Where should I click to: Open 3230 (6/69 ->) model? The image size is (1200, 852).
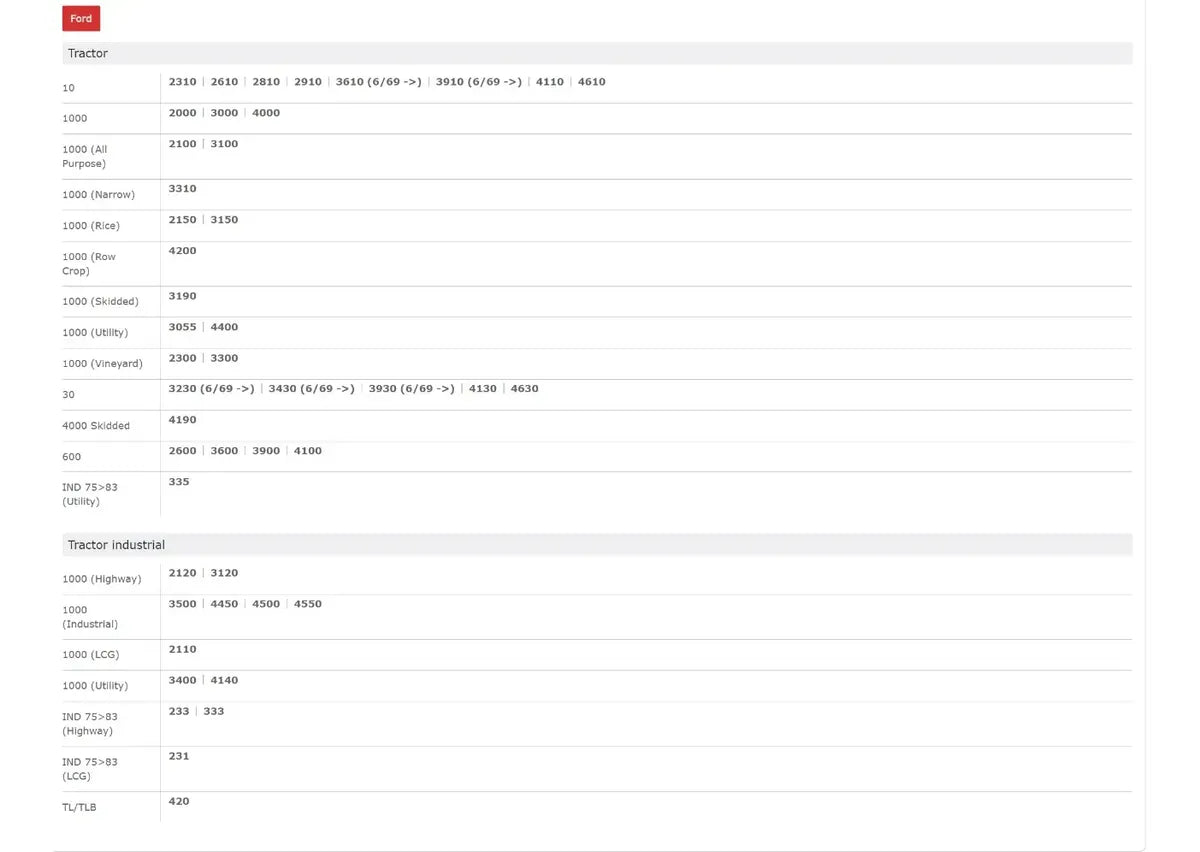point(212,389)
